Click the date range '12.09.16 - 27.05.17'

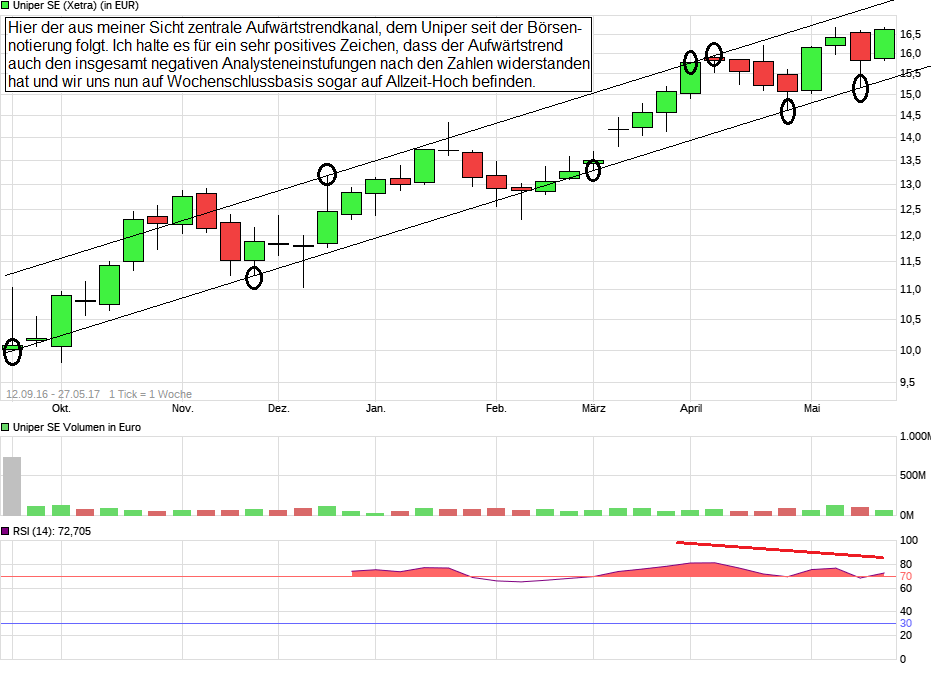point(53,394)
